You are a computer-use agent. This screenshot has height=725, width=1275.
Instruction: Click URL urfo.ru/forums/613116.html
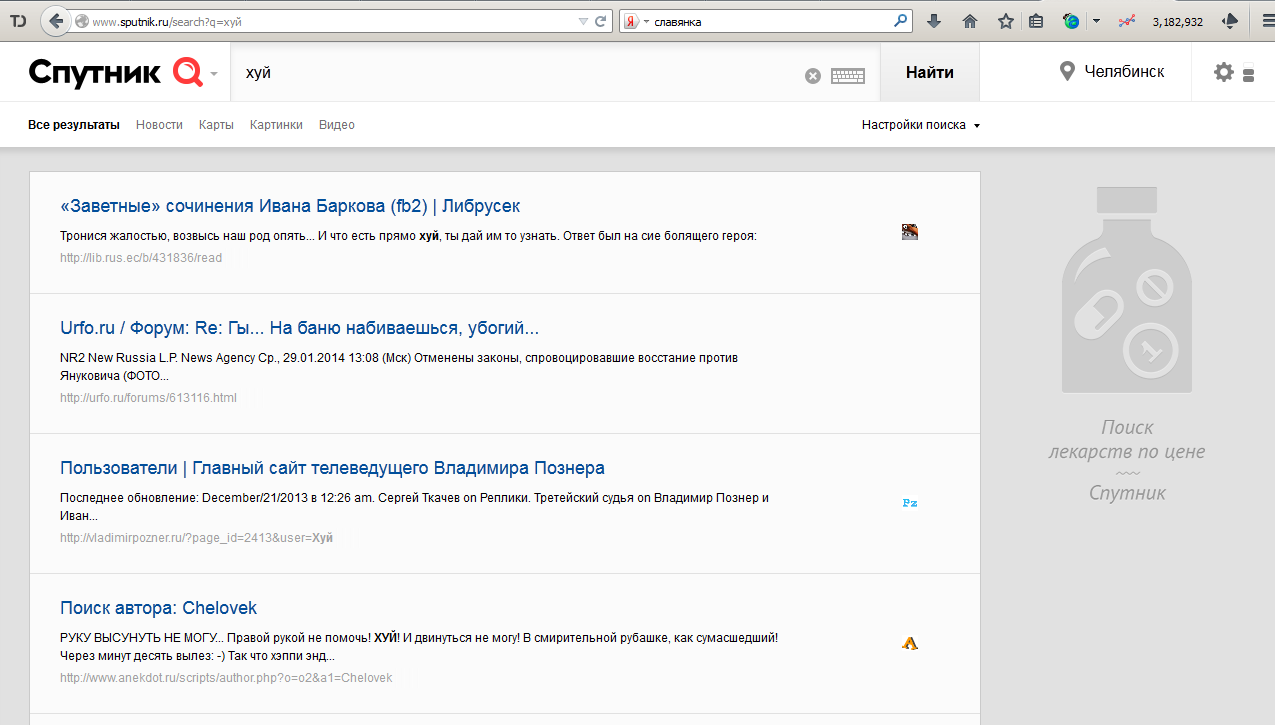148,398
